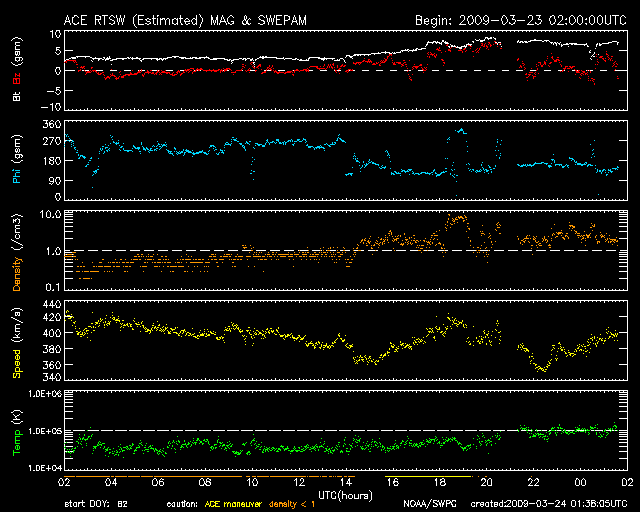The width and height of the screenshot is (640, 512).
Task: Click the "created:2009-03-24 01:36:05UTC" timestamp
Action: coord(549,504)
